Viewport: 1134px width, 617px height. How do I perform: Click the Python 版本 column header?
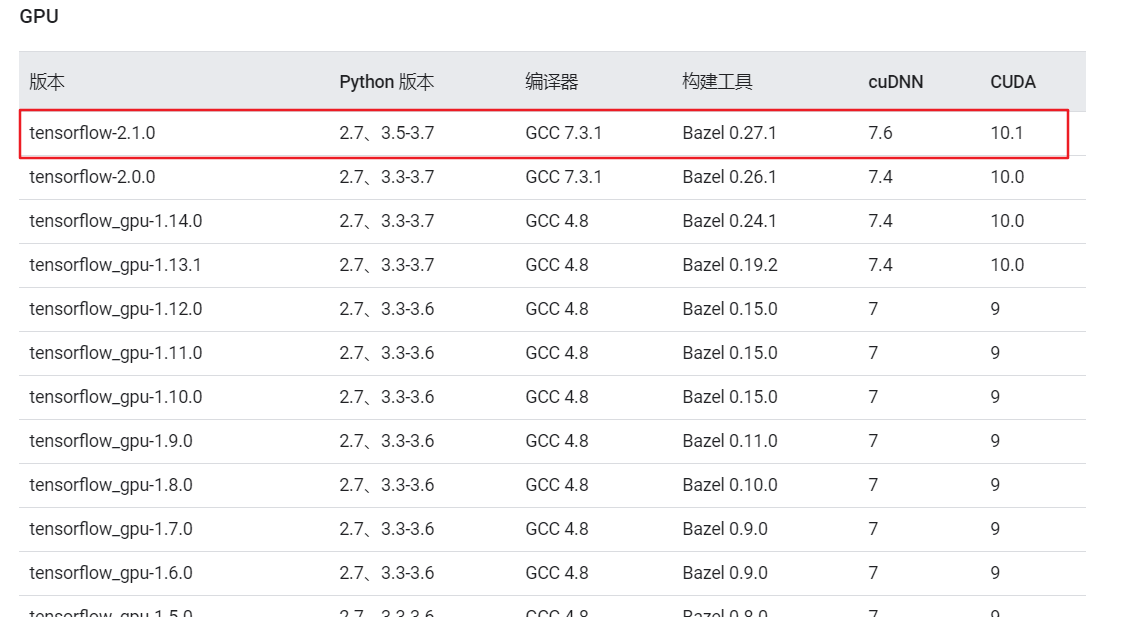coord(388,82)
